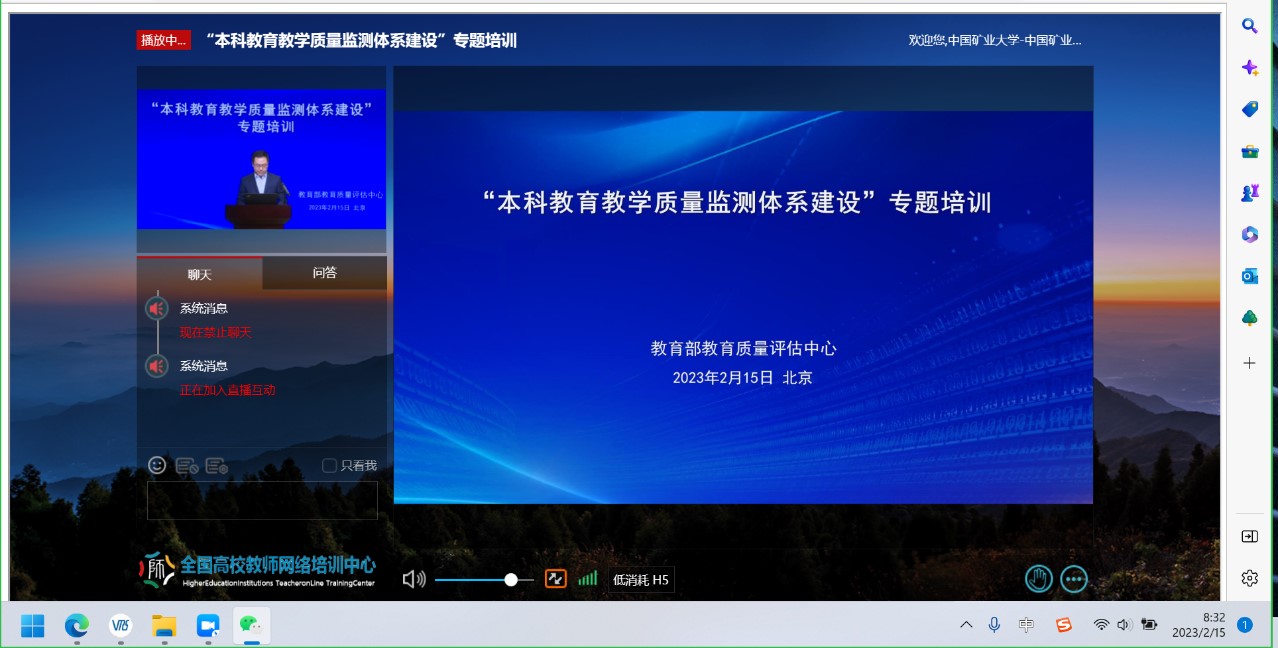
Task: Open Outlook in the Edge sidebar
Action: 1249,276
